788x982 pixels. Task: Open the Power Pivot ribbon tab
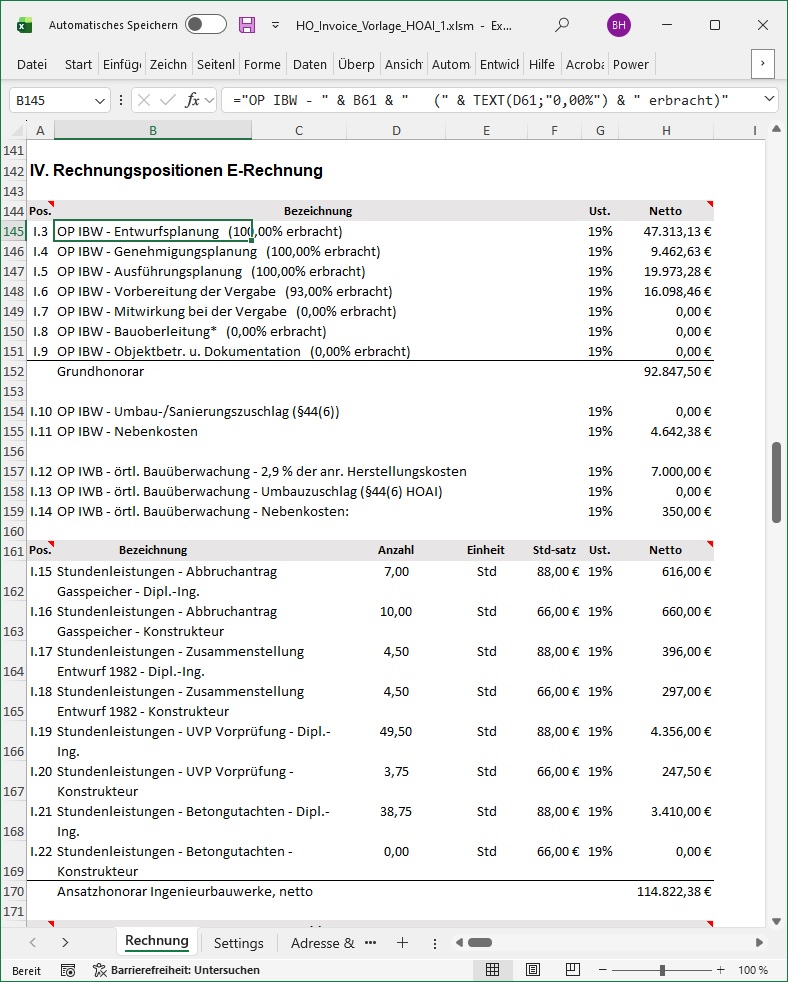[x=631, y=65]
